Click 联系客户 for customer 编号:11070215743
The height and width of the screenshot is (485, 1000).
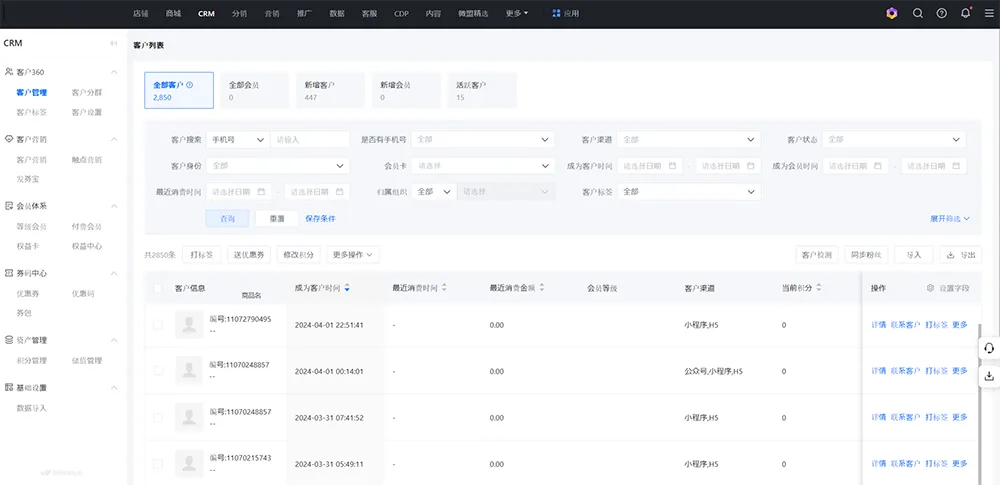tap(906, 464)
